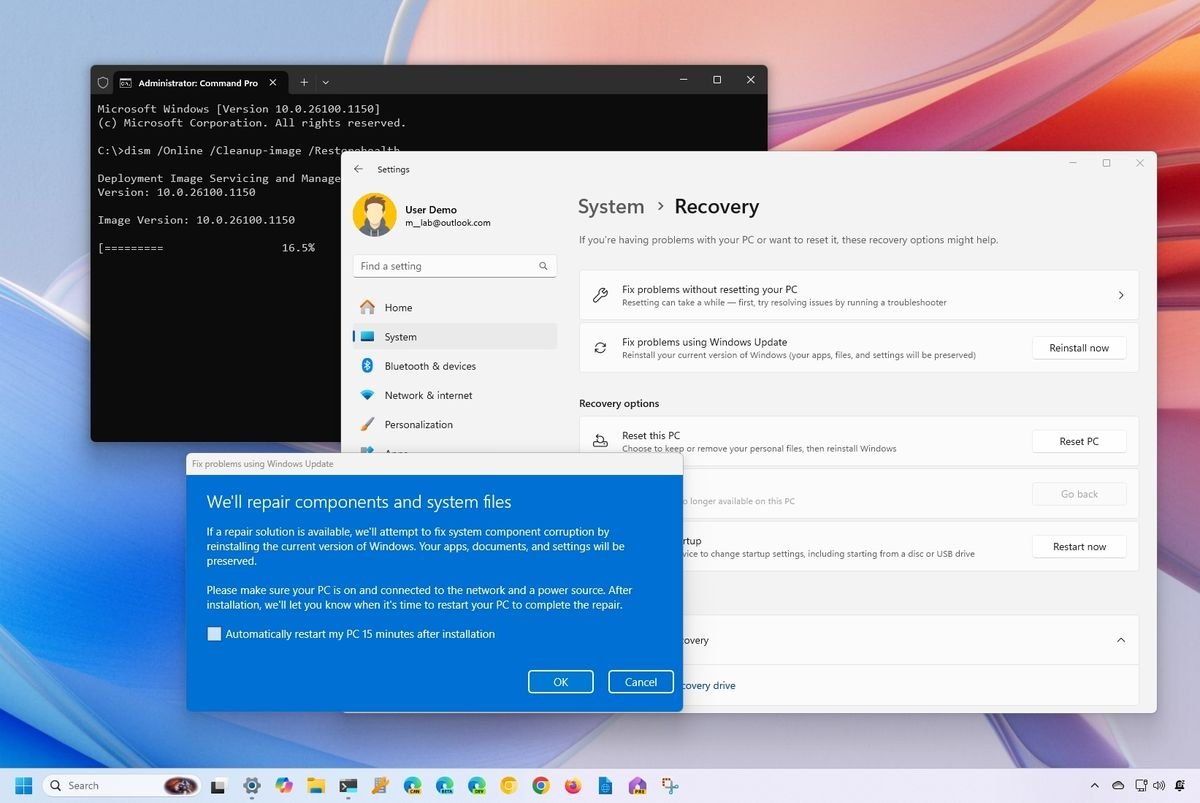1200x803 pixels.
Task: Open Bluetooth & devices settings
Action: tap(455, 366)
